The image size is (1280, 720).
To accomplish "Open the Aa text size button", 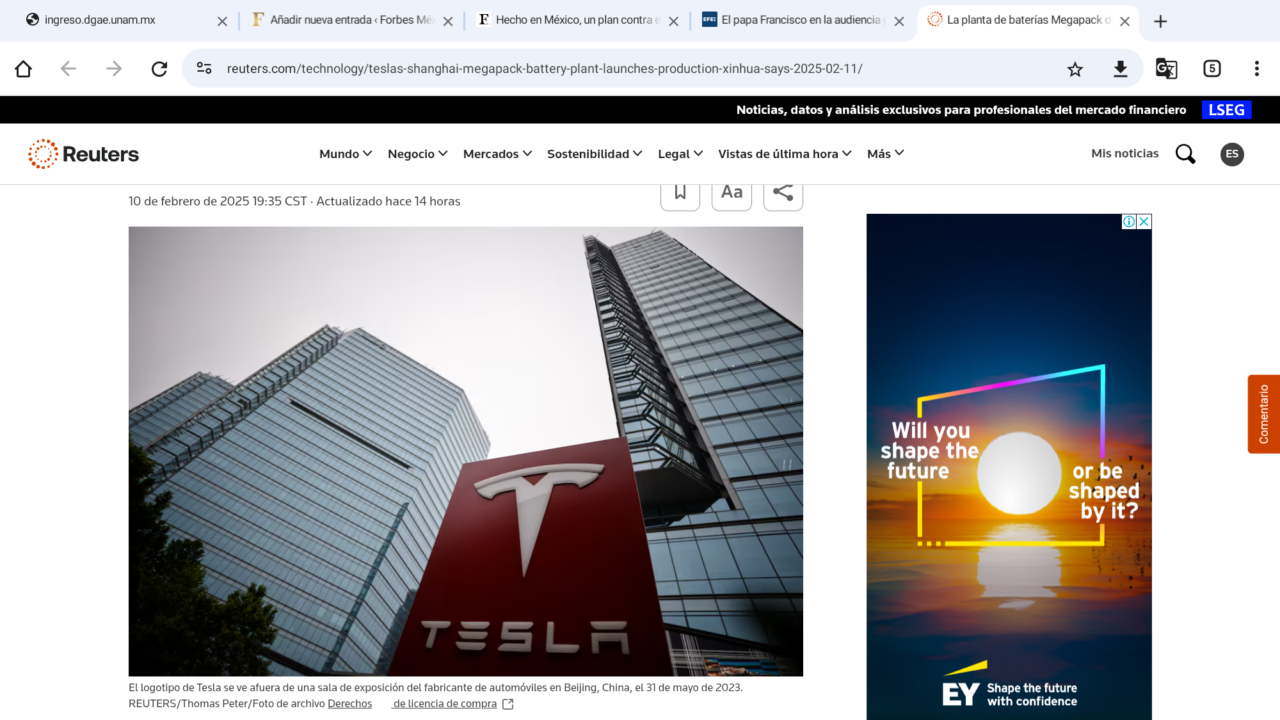I will point(732,193).
